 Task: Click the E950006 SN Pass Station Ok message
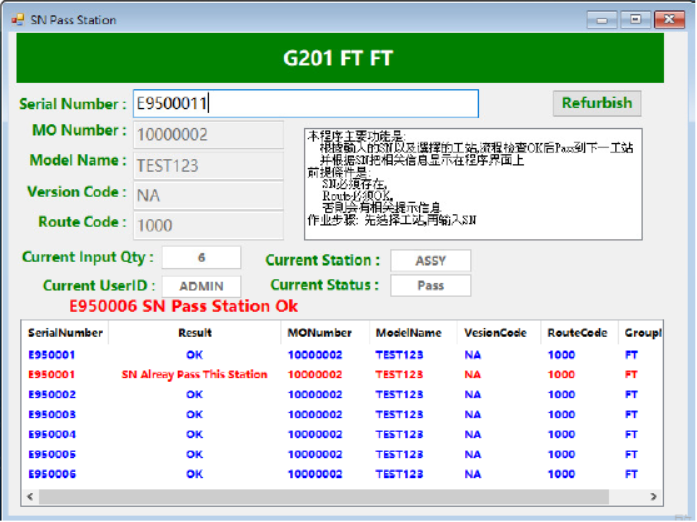(x=183, y=306)
